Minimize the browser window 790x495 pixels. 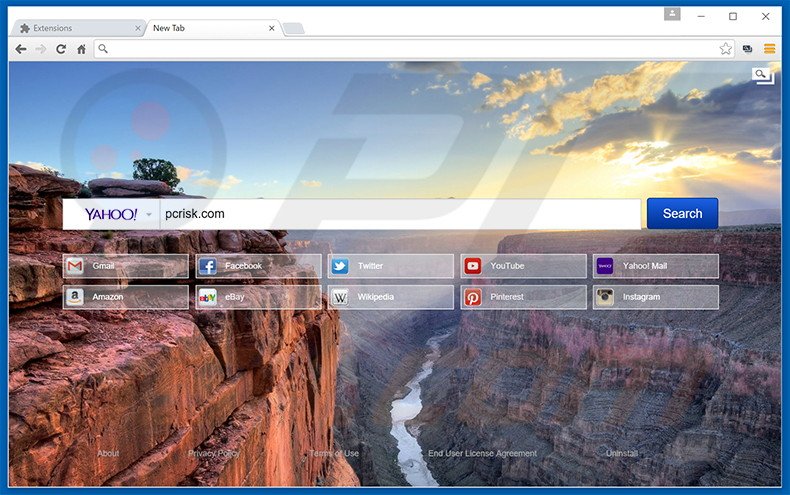(701, 16)
